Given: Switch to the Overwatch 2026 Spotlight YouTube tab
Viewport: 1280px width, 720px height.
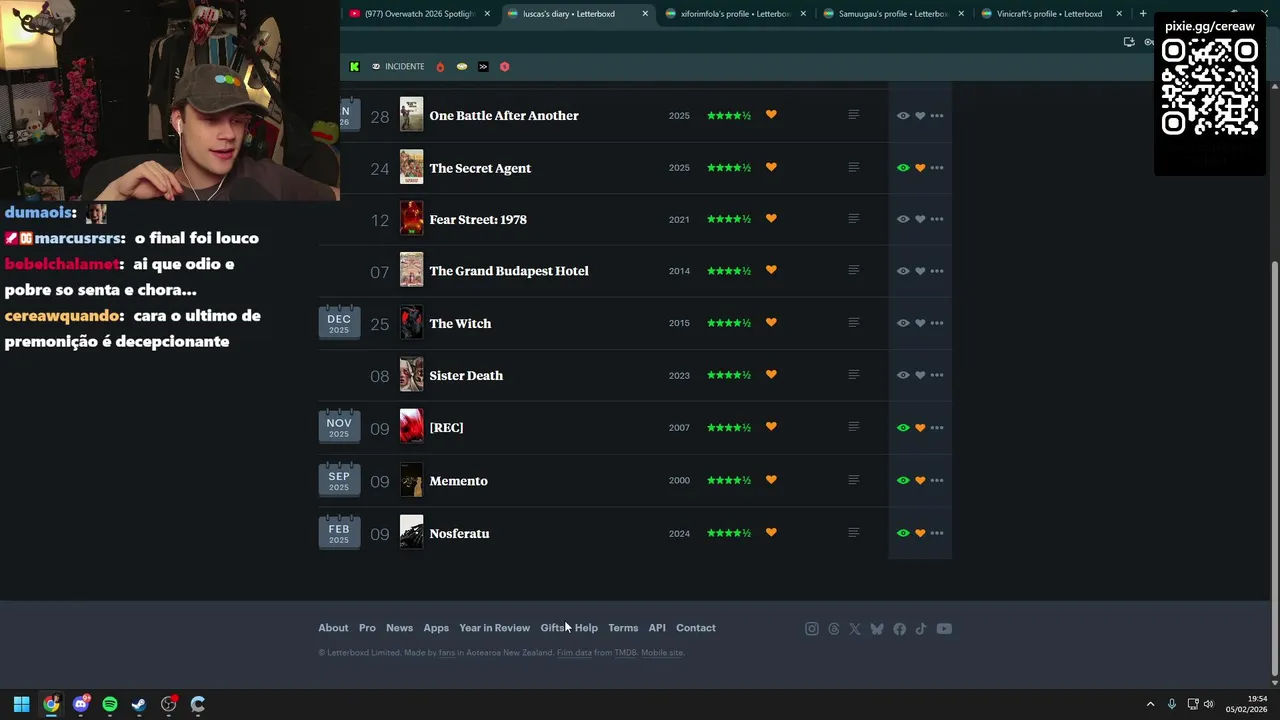Looking at the screenshot, I should pyautogui.click(x=419, y=14).
